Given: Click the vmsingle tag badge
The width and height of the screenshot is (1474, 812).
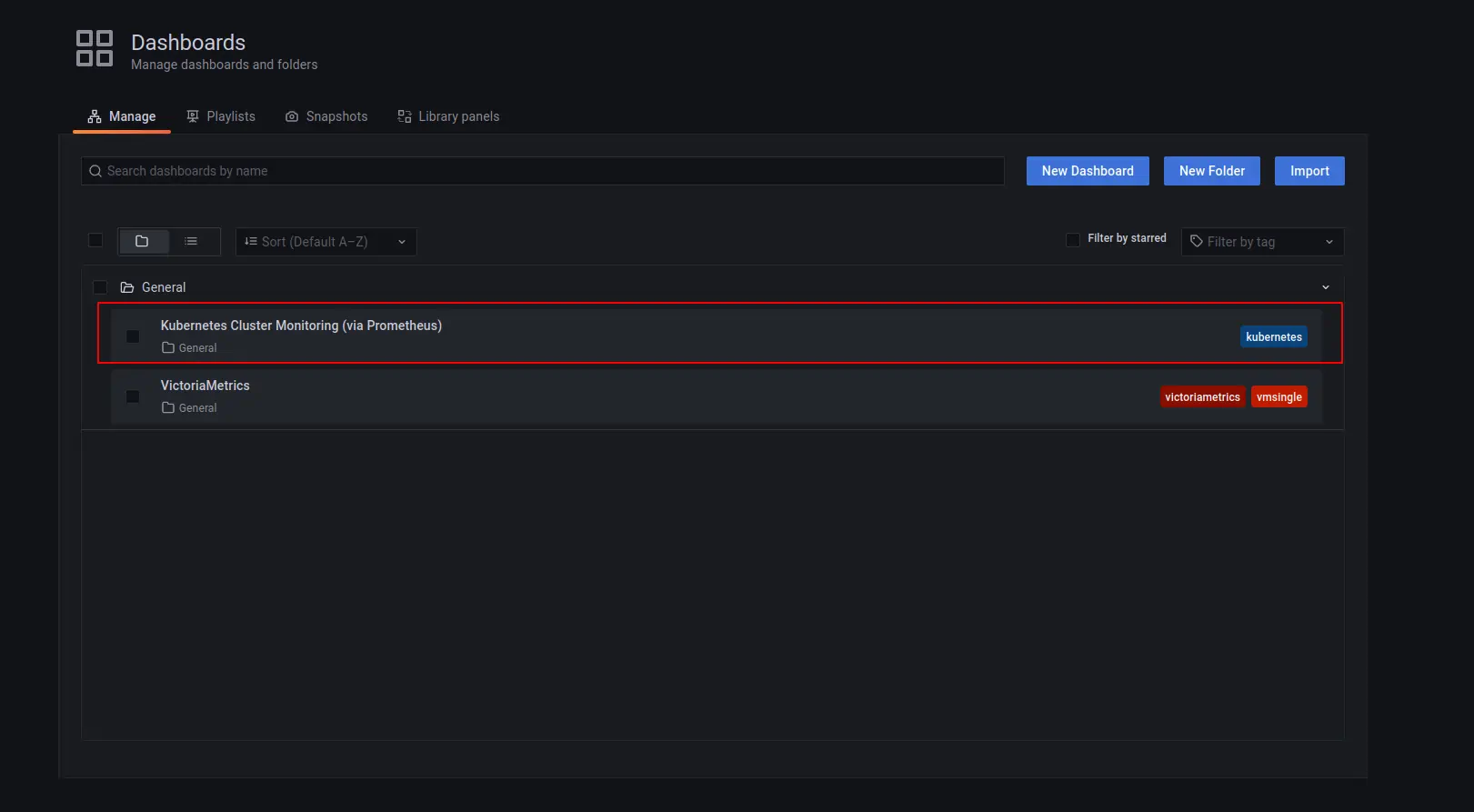Looking at the screenshot, I should pos(1278,397).
